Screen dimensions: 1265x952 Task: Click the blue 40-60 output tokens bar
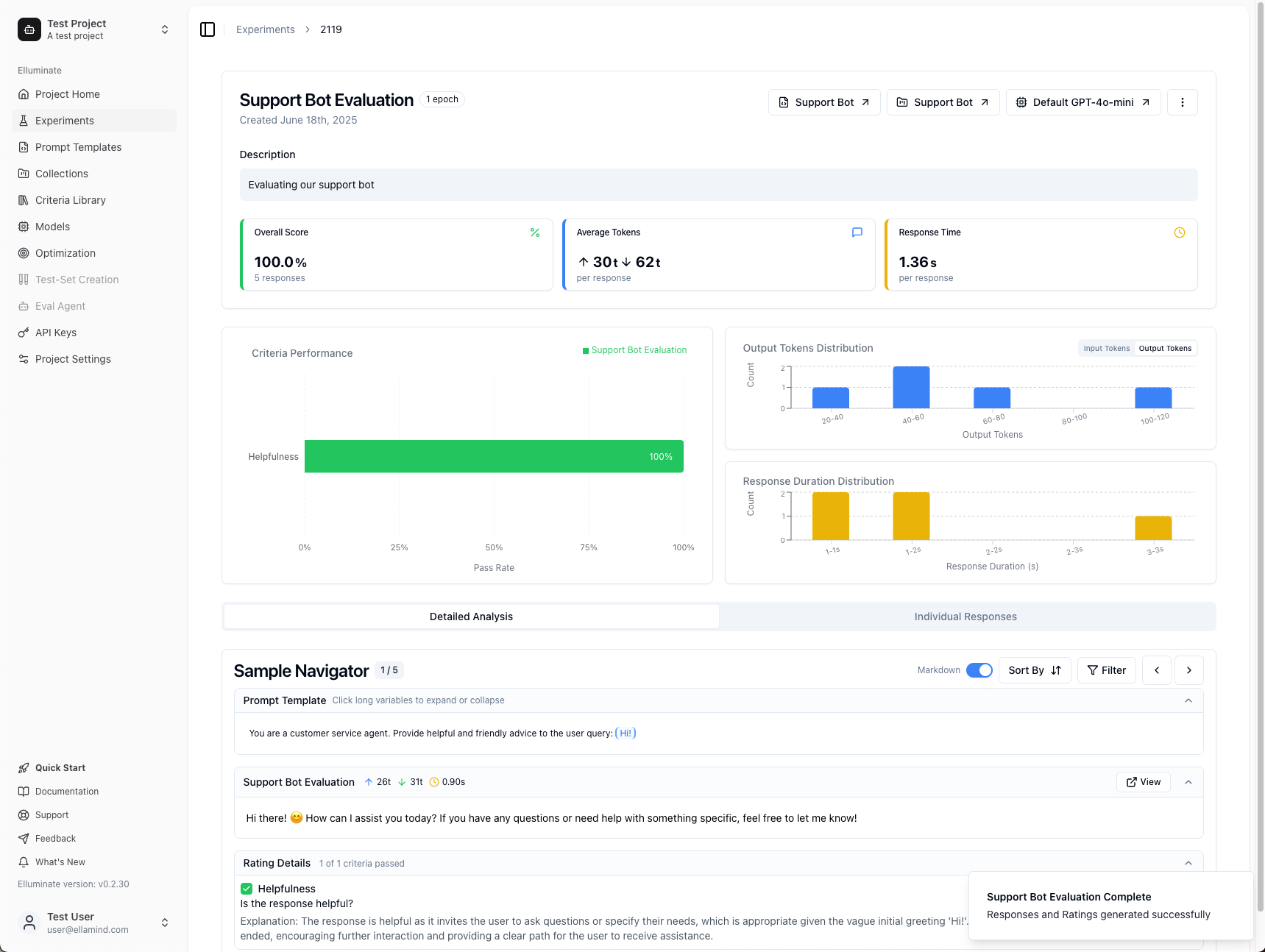click(x=911, y=387)
